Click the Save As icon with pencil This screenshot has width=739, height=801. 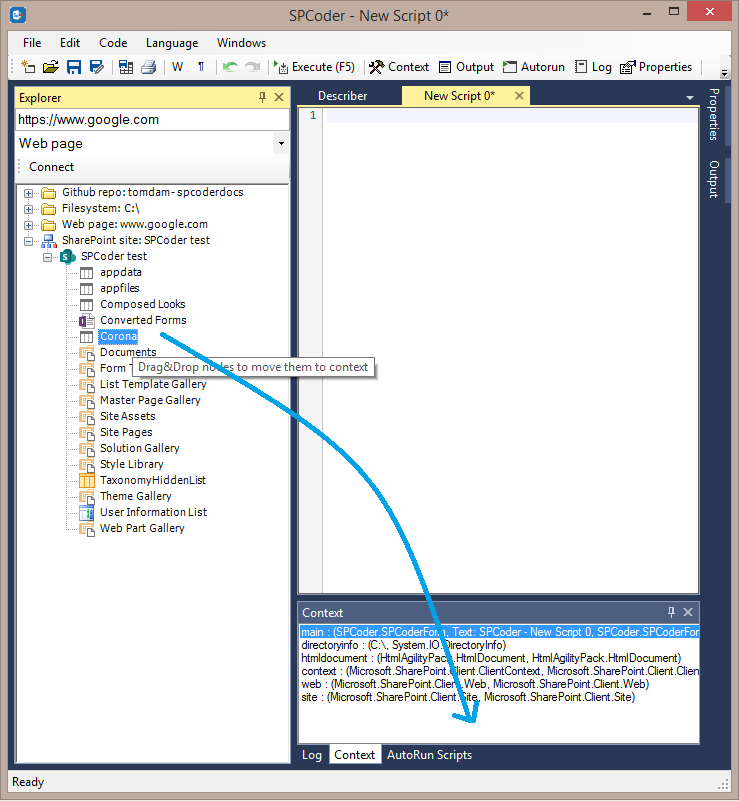click(96, 67)
